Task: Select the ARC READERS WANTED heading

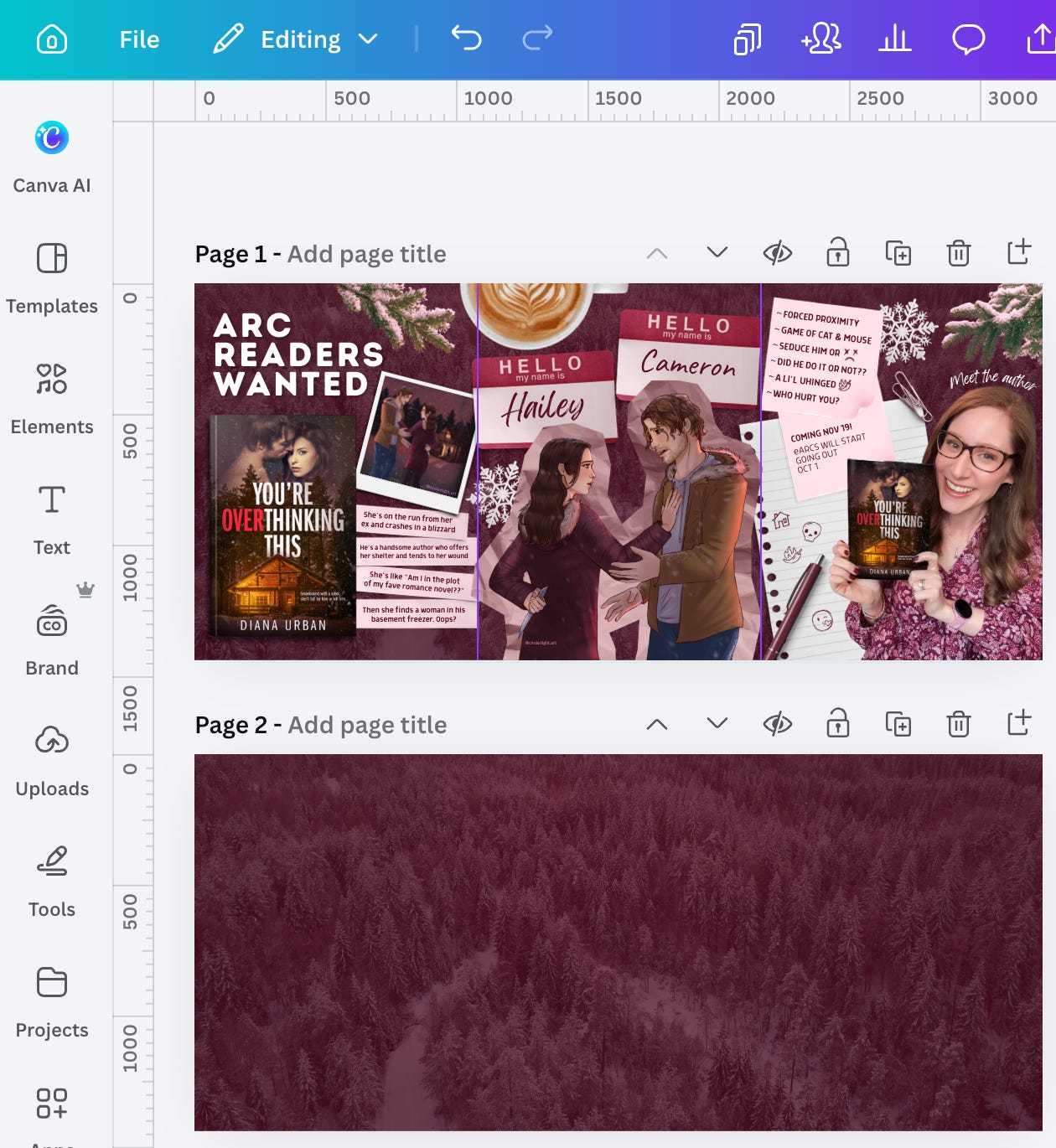Action: tap(298, 354)
